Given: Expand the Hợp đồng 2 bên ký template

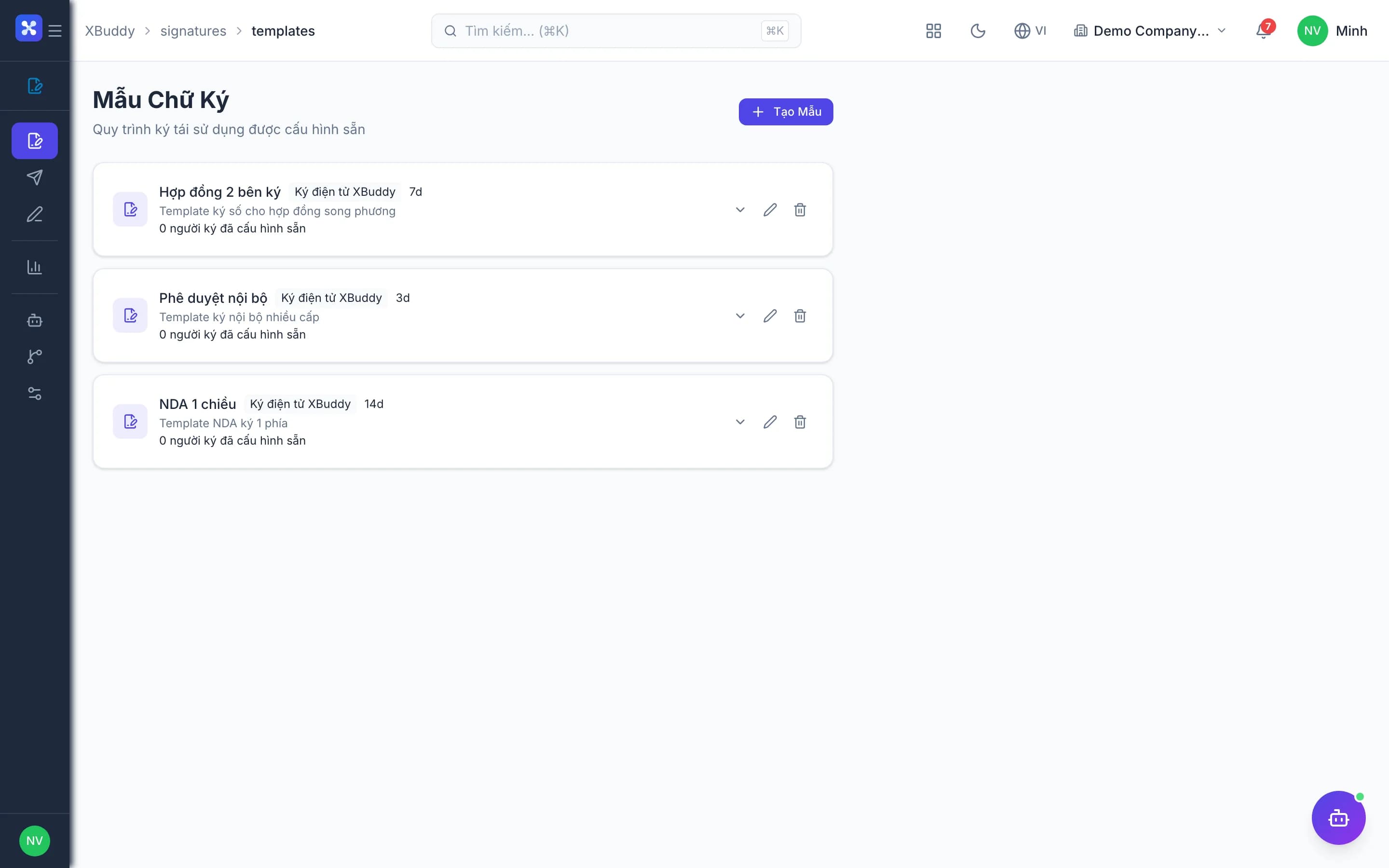Looking at the screenshot, I should point(740,210).
